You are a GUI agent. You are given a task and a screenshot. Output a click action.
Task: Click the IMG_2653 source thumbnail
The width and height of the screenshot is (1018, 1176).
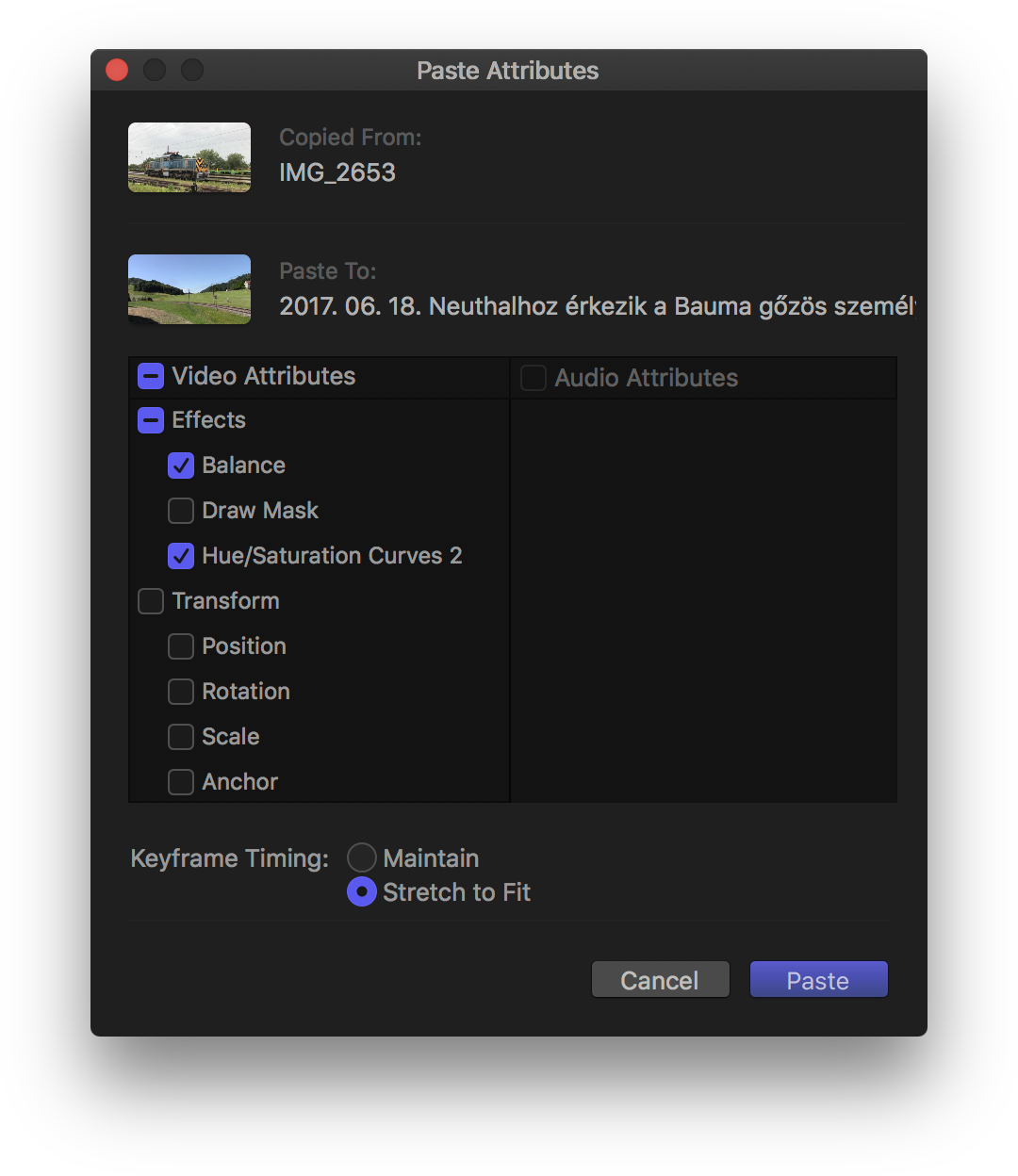click(189, 157)
